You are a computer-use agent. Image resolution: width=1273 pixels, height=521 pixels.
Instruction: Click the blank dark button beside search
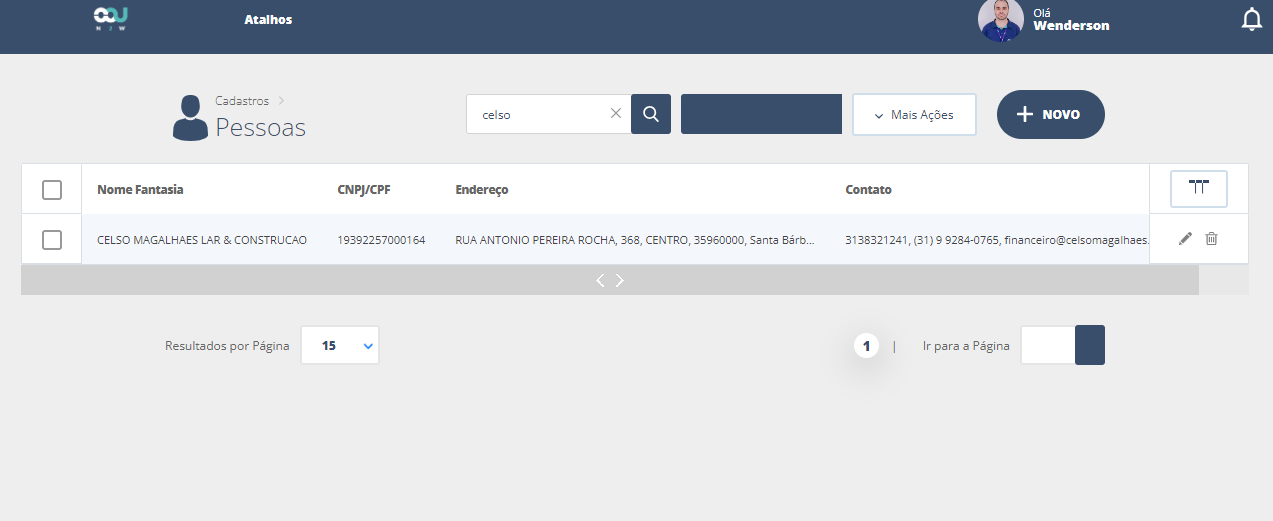click(761, 114)
